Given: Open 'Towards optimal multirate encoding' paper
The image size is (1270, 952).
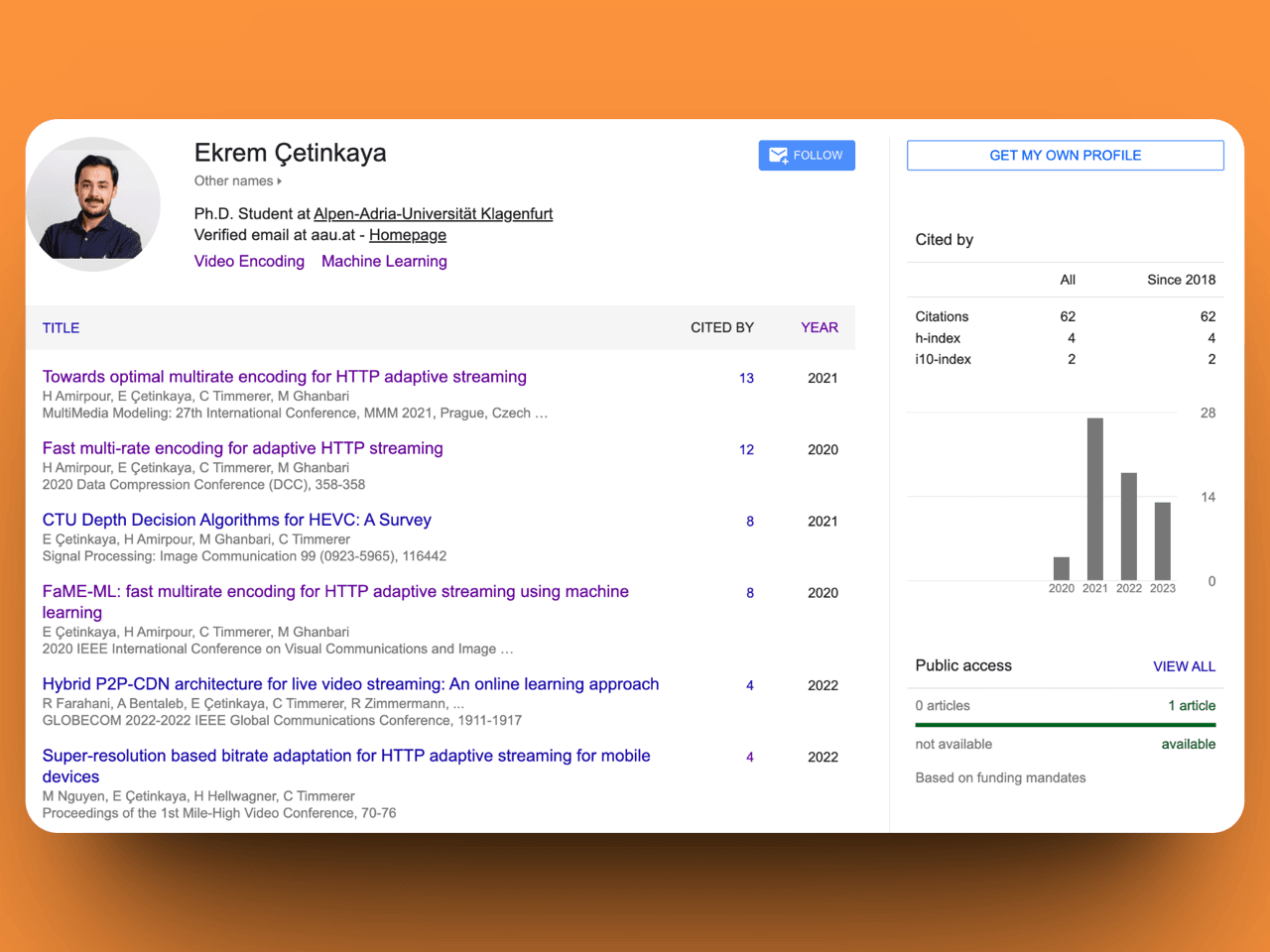Looking at the screenshot, I should click(284, 377).
